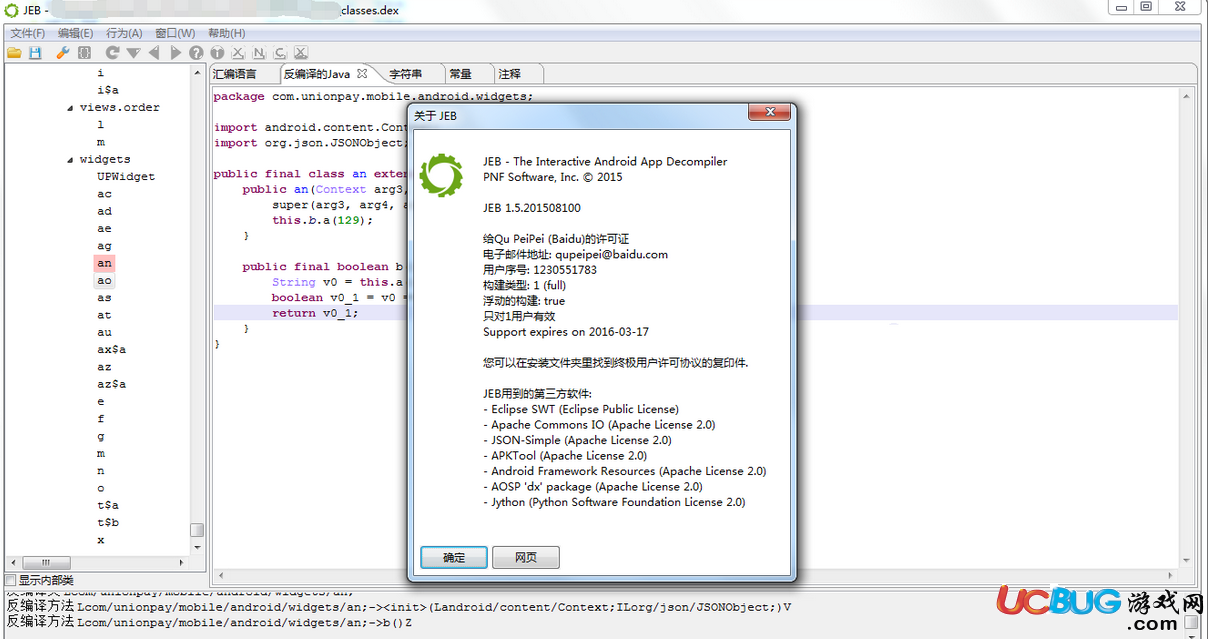The width and height of the screenshot is (1213, 639).
Task: Click the round info icon in toolbar
Action: 217,52
